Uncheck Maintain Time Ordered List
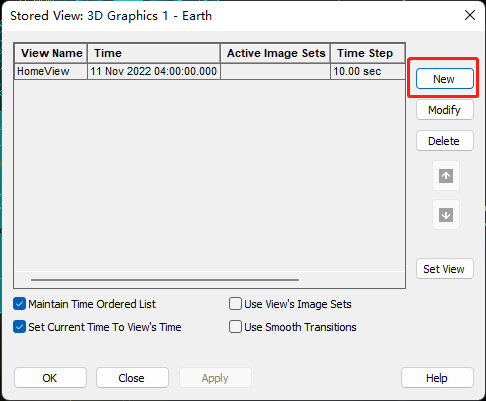 (x=19, y=304)
